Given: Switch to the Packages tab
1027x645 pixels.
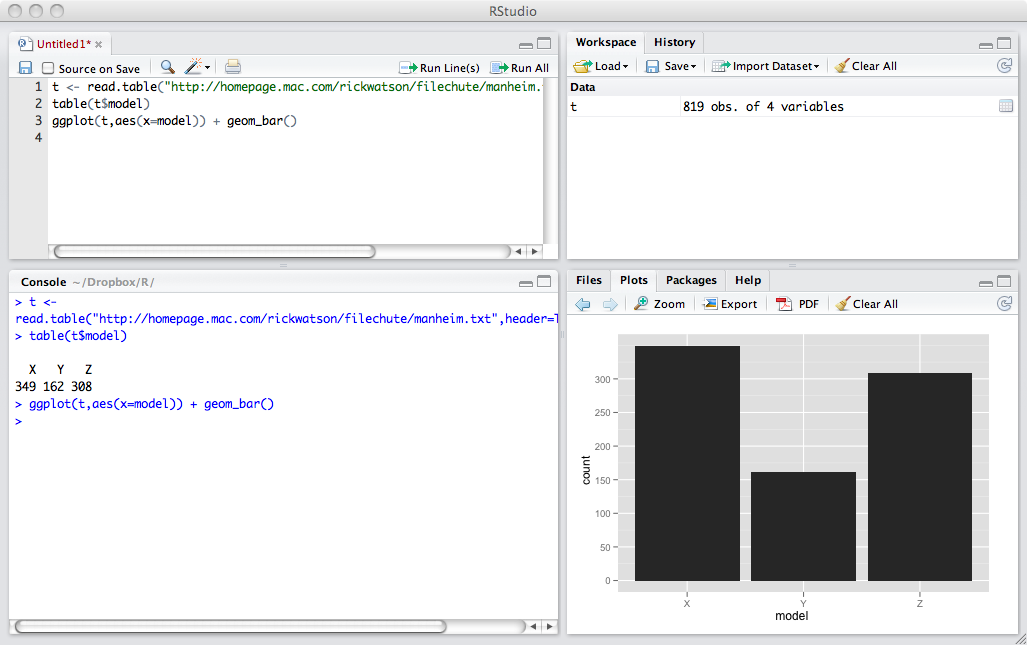Looking at the screenshot, I should click(x=691, y=280).
